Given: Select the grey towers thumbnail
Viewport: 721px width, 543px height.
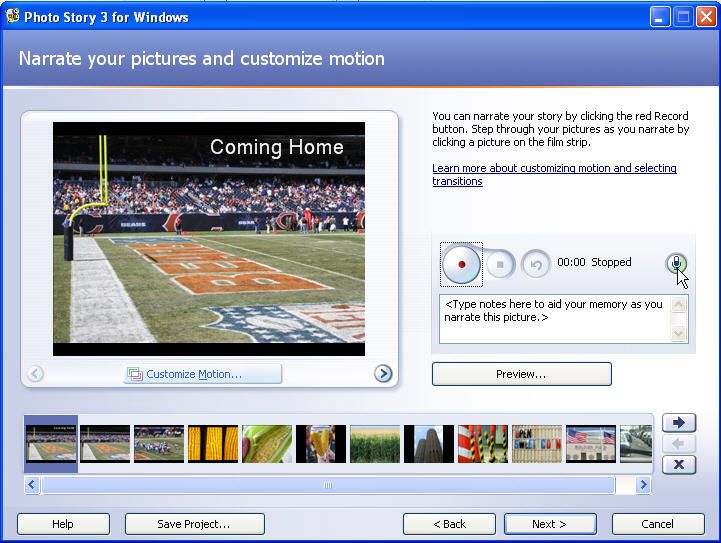Looking at the screenshot, I should pyautogui.click(x=429, y=444).
